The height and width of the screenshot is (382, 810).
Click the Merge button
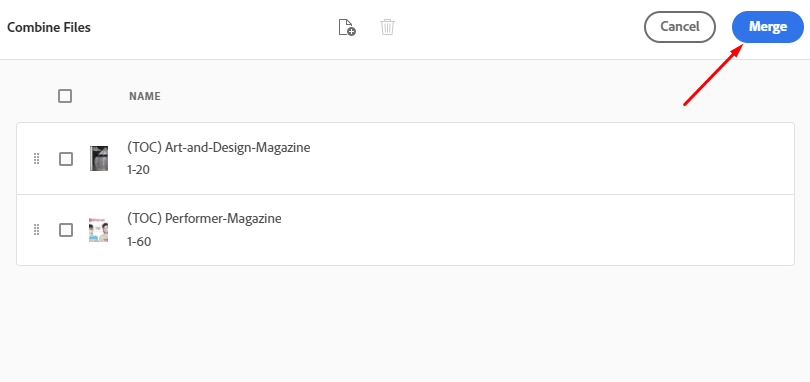tap(768, 27)
